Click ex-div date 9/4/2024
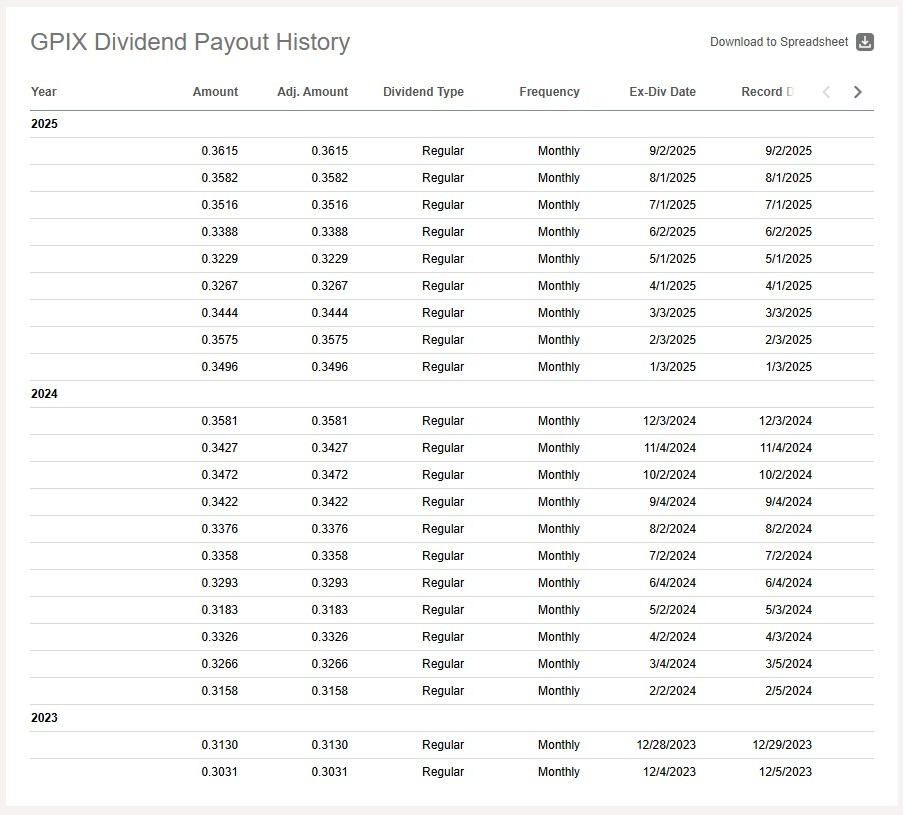The width and height of the screenshot is (903, 815). 672,502
